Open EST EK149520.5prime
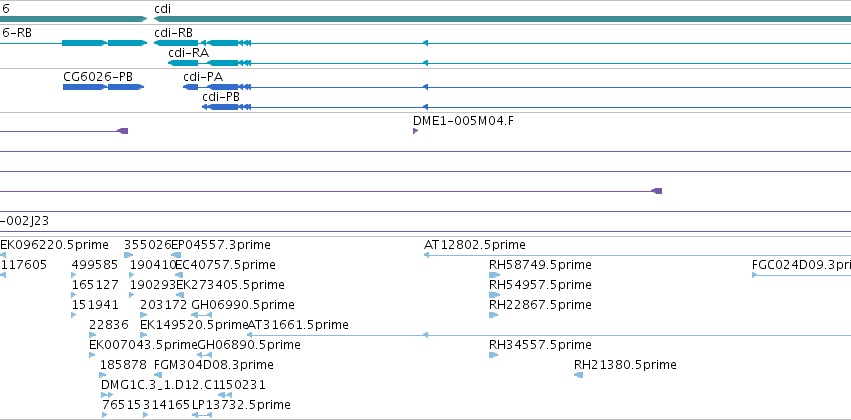This screenshot has height=420, width=851. (x=194, y=324)
